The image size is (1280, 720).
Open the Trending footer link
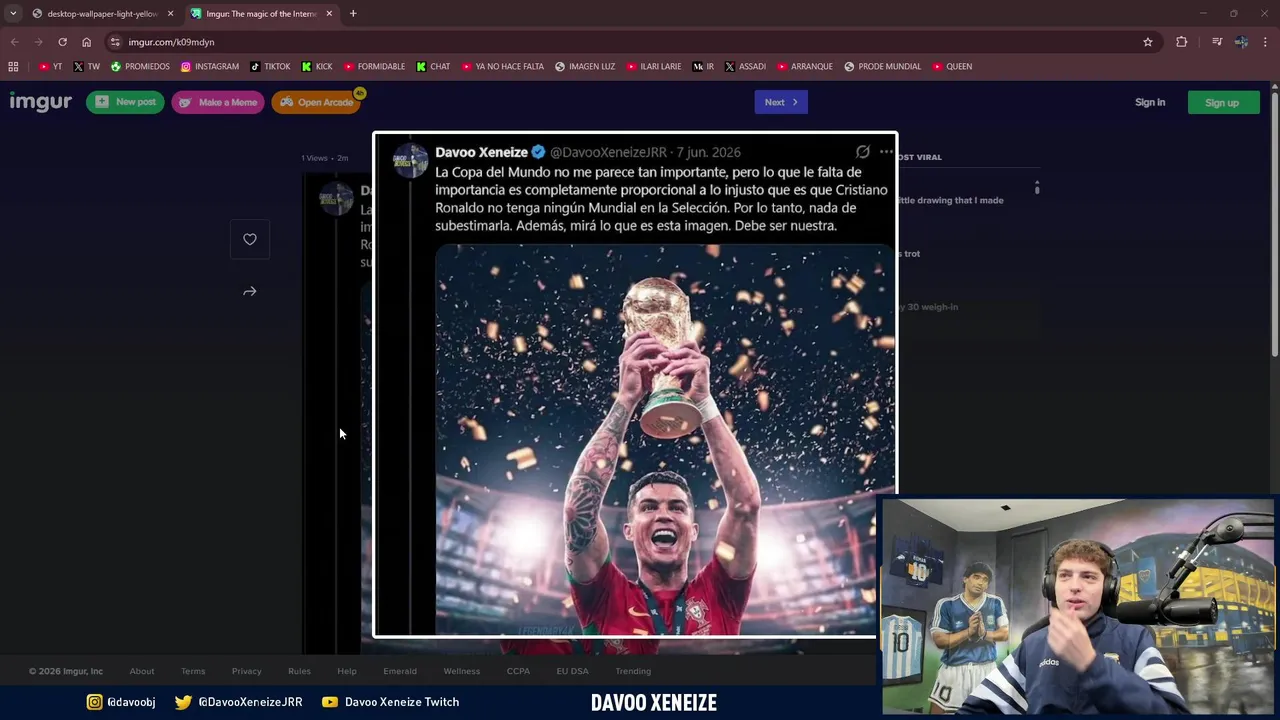point(633,671)
